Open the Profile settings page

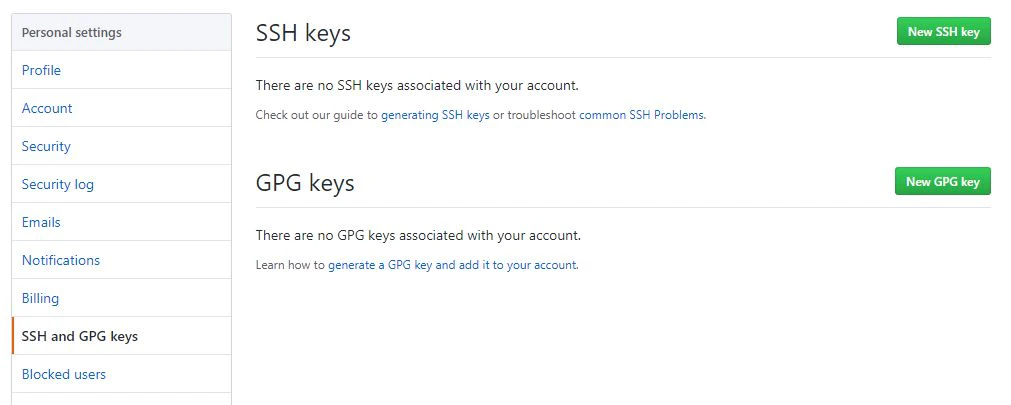[121, 70]
